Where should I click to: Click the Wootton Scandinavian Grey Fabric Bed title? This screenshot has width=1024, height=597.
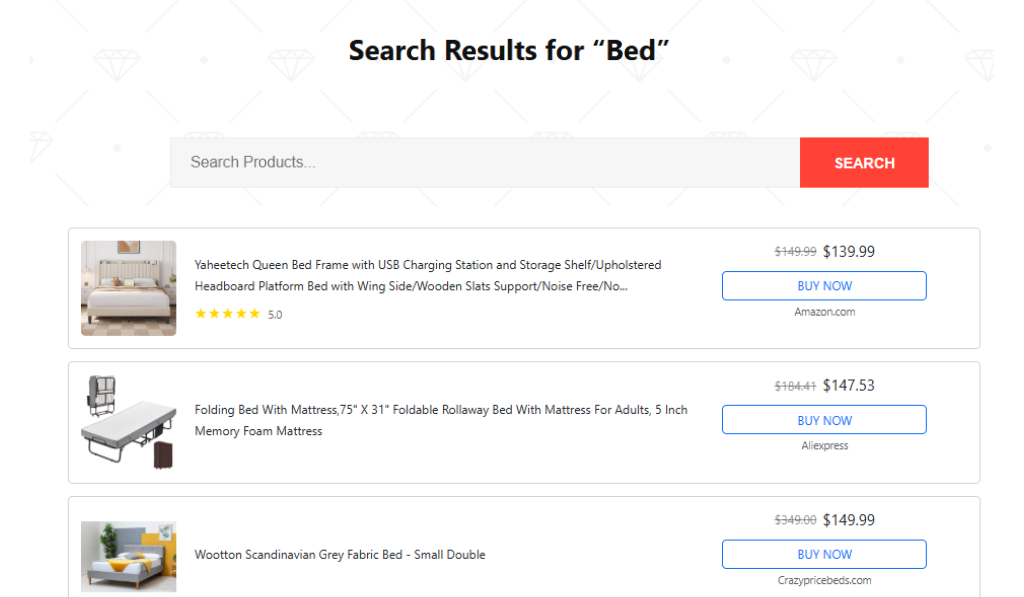(340, 554)
